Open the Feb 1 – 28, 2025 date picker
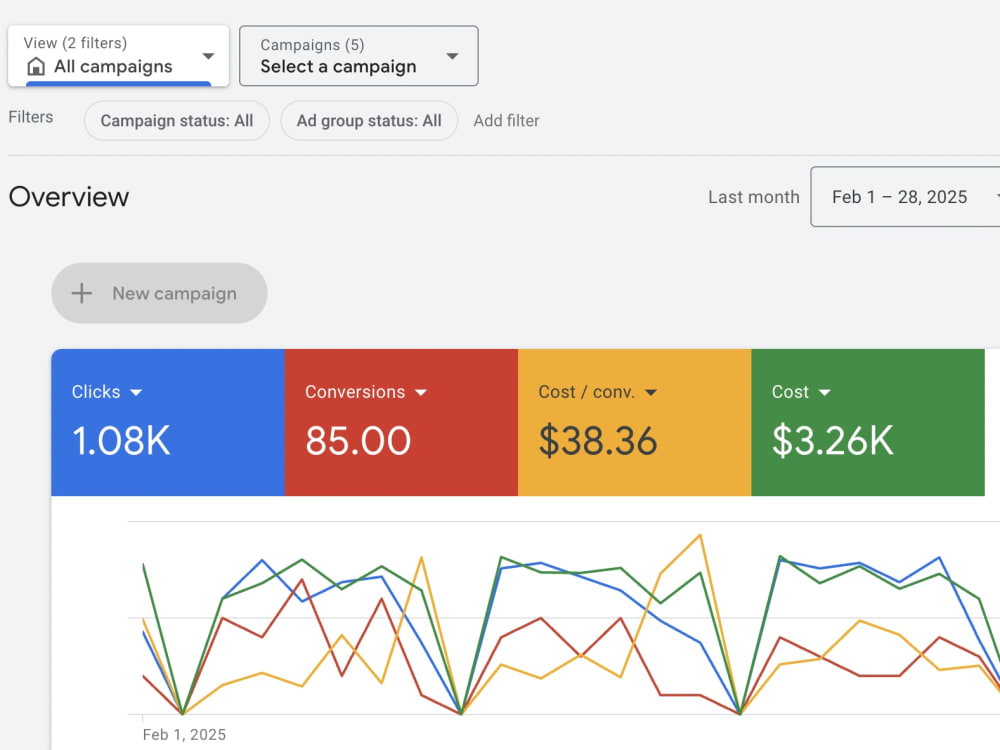Viewport: 1000px width, 750px height. (x=905, y=196)
